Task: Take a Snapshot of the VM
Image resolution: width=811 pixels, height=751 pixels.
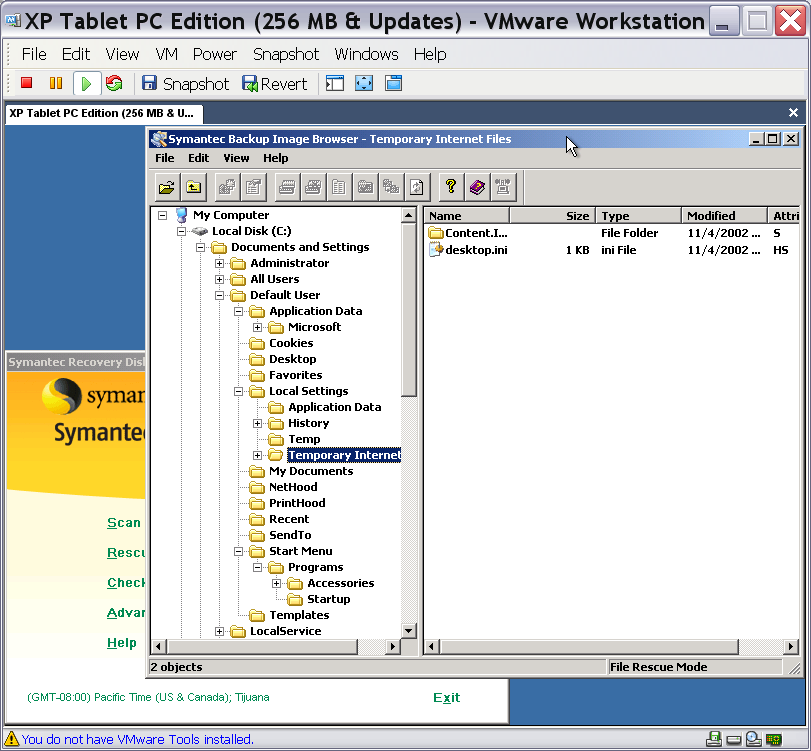Action: click(x=185, y=84)
